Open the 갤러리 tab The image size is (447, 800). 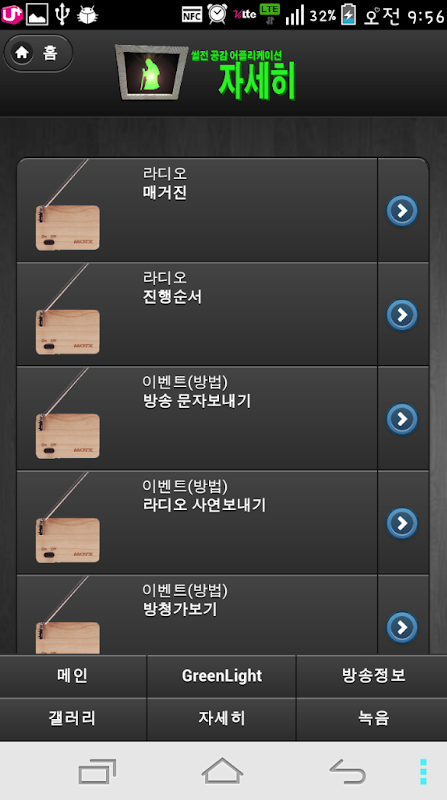(x=73, y=718)
